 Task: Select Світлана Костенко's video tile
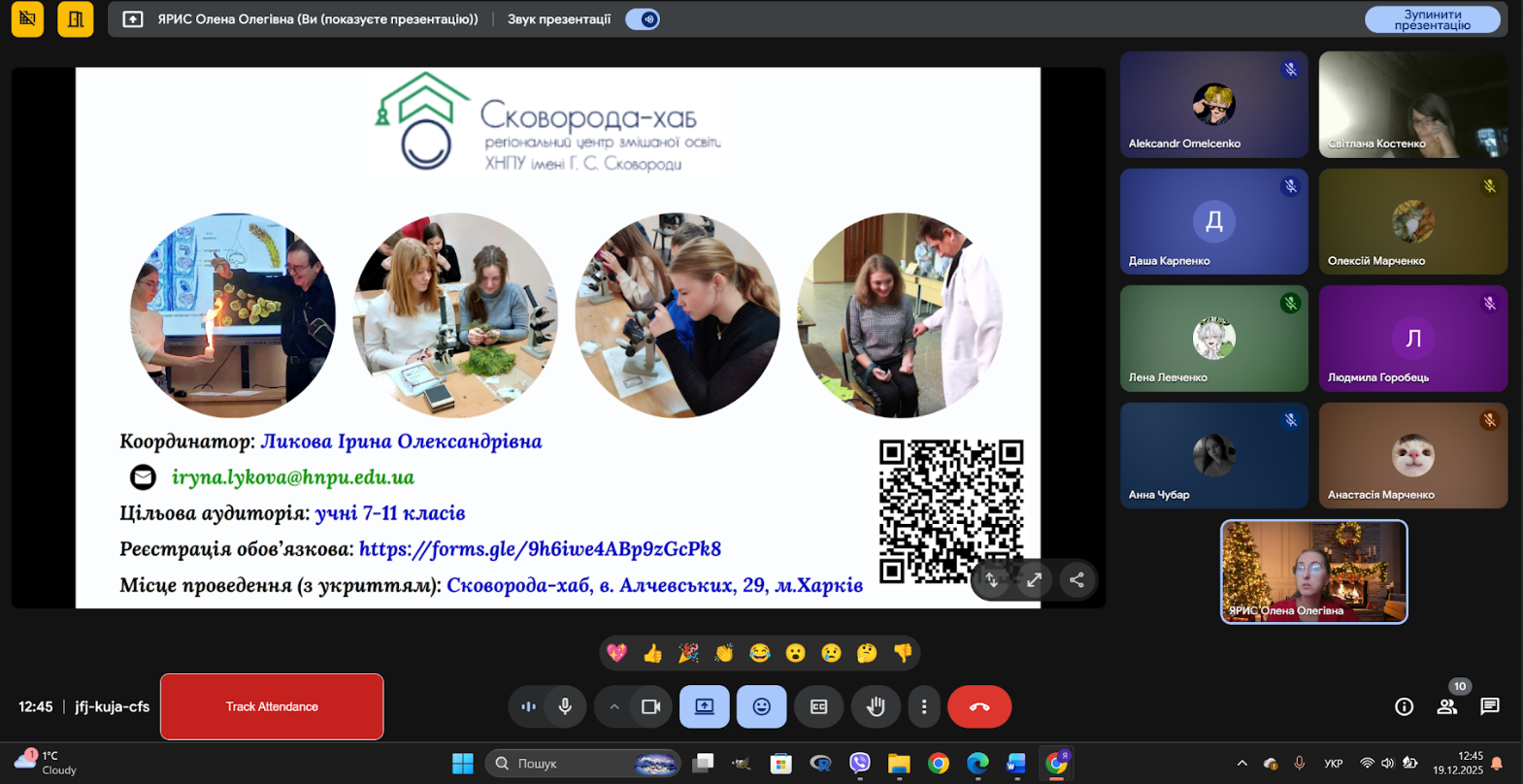(1412, 105)
